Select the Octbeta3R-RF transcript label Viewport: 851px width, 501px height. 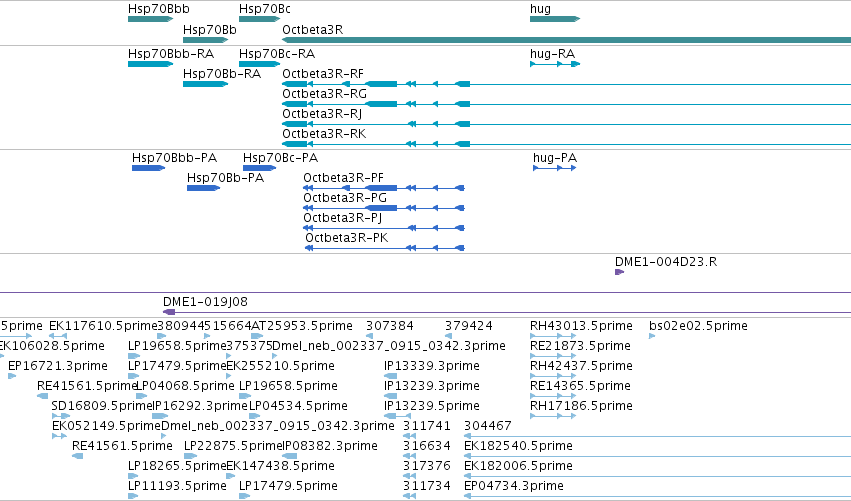323,74
